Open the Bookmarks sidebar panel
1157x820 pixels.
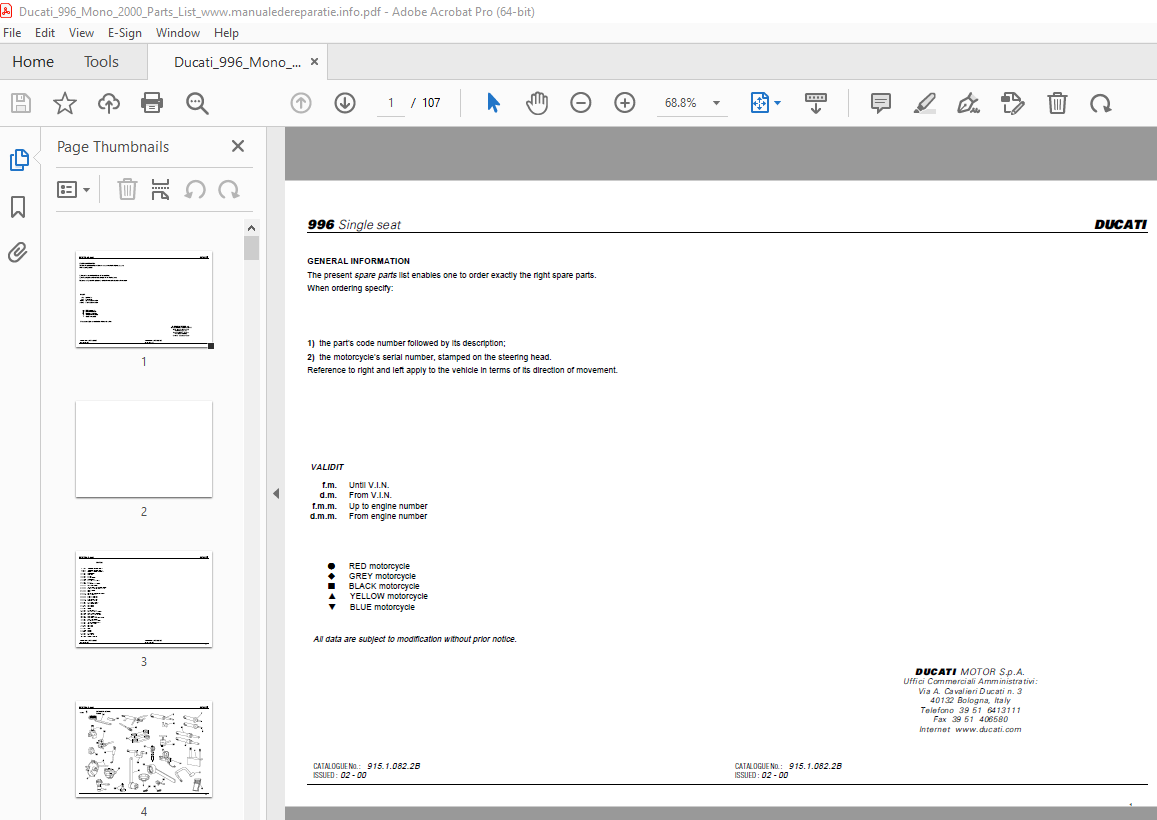pyautogui.click(x=18, y=207)
